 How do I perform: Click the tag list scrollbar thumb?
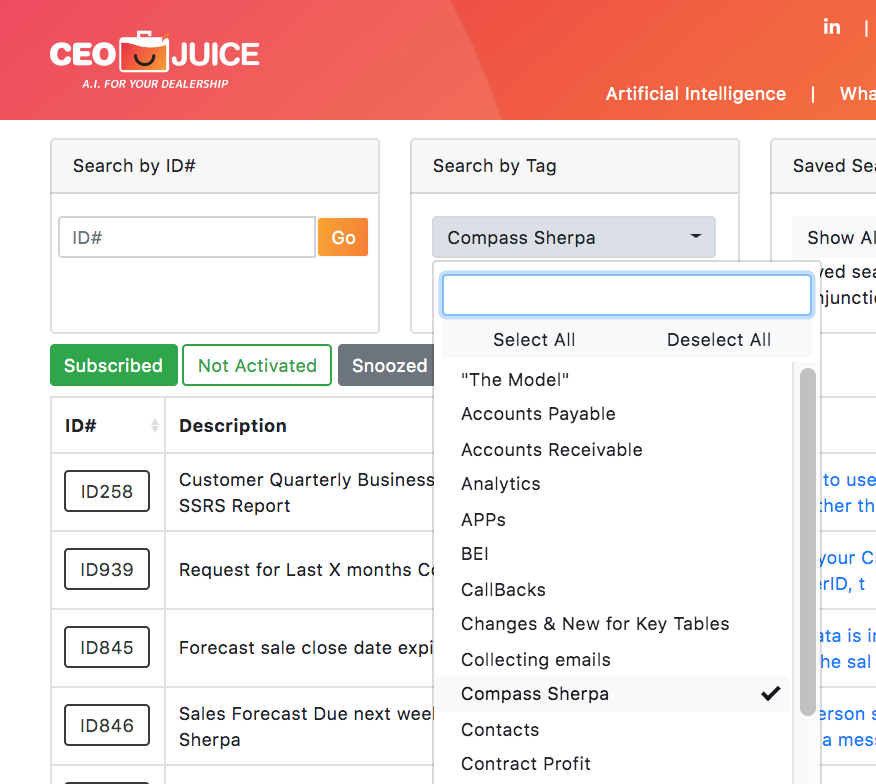[807, 541]
